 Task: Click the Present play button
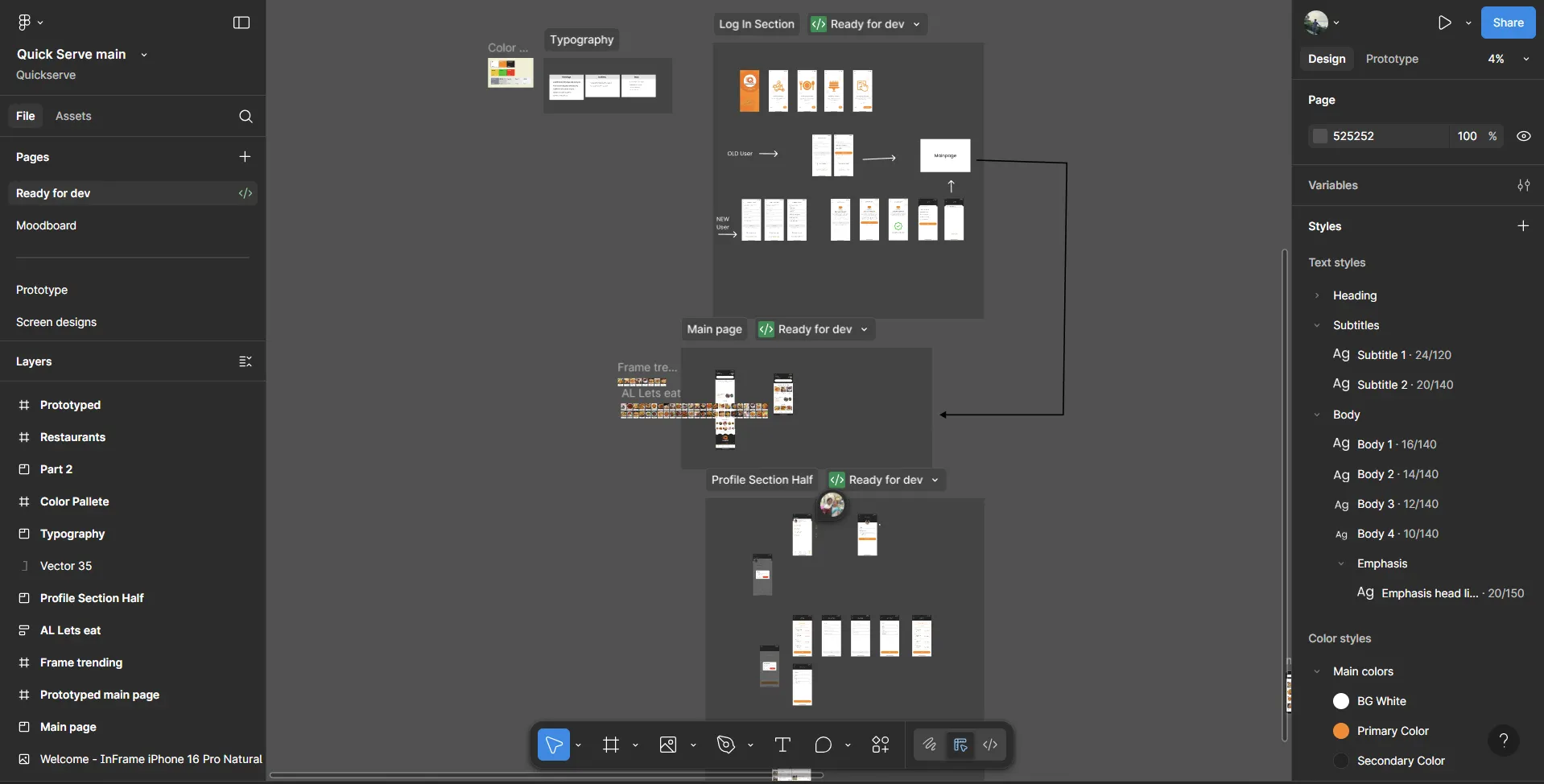point(1445,23)
